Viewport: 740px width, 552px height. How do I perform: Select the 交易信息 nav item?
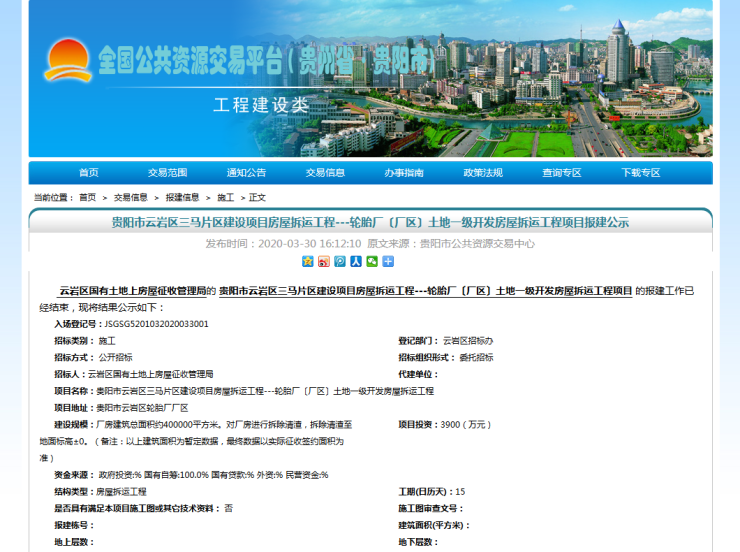(x=325, y=173)
